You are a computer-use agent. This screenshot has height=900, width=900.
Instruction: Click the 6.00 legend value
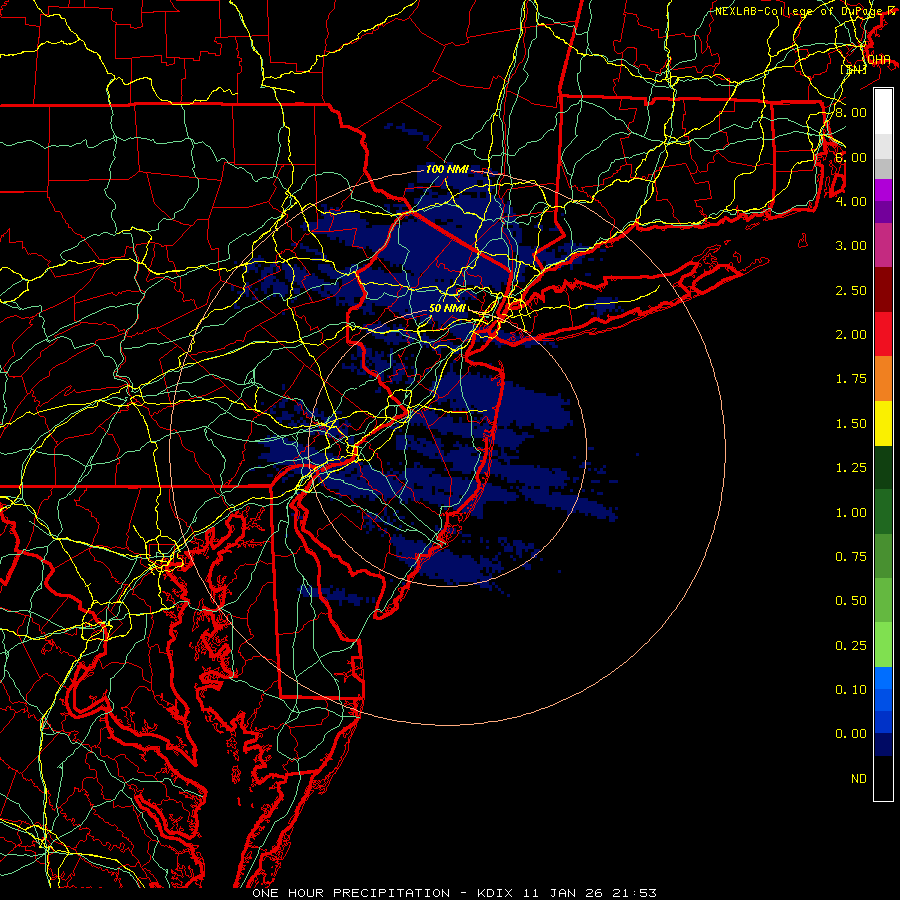point(851,157)
